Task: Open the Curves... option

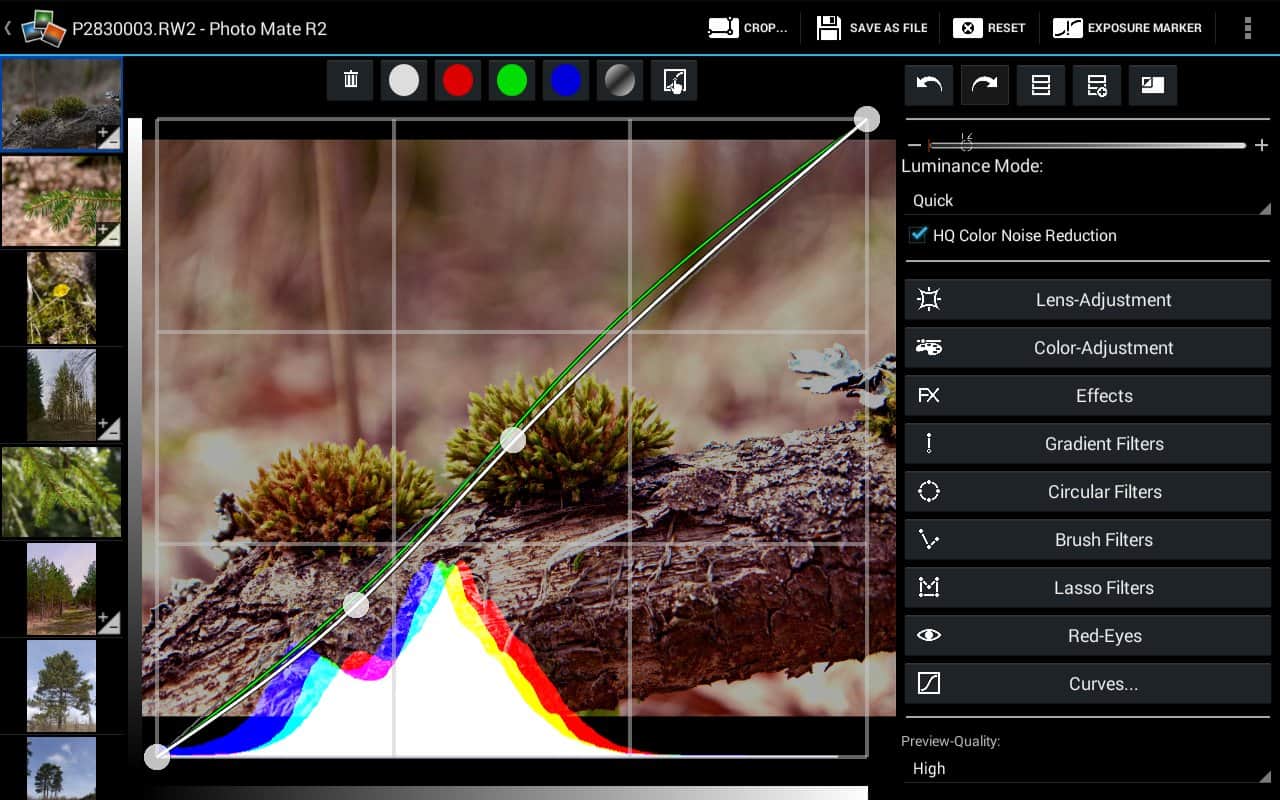Action: 1087,684
